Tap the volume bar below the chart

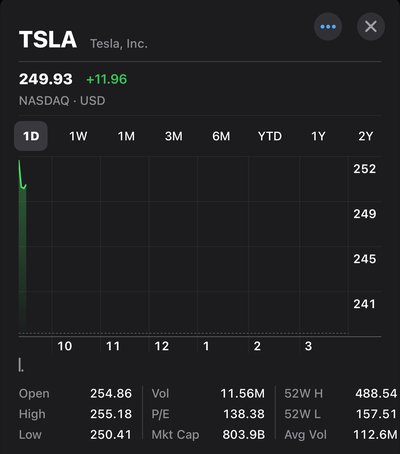point(21,365)
